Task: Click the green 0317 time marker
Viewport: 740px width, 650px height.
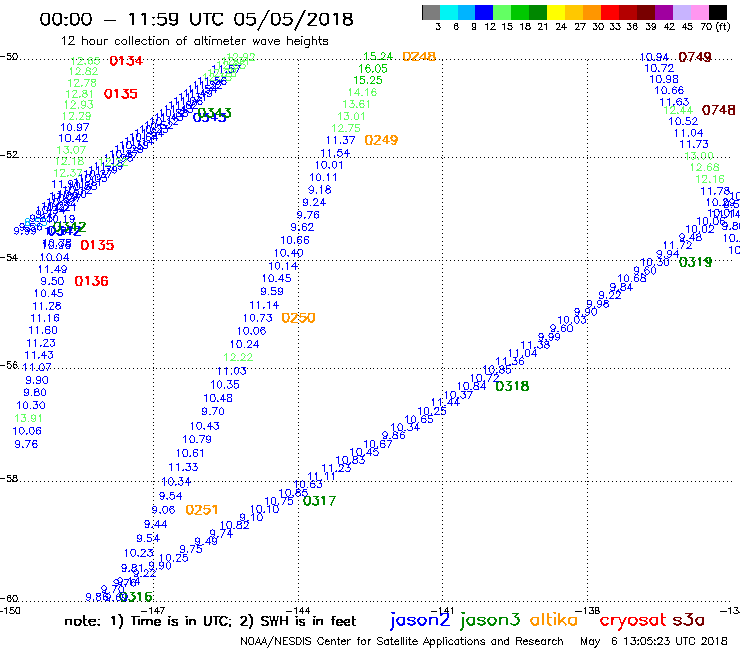Action: pos(320,501)
